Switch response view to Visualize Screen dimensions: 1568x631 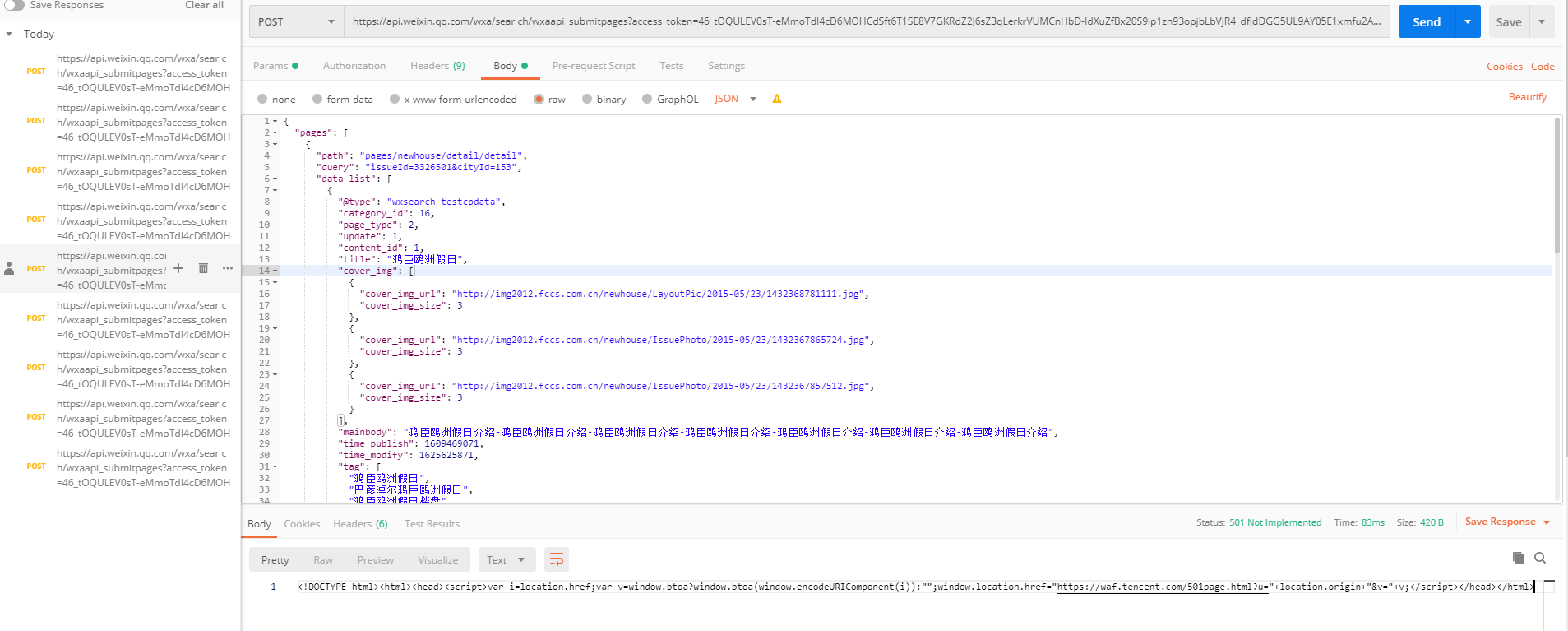coord(438,559)
